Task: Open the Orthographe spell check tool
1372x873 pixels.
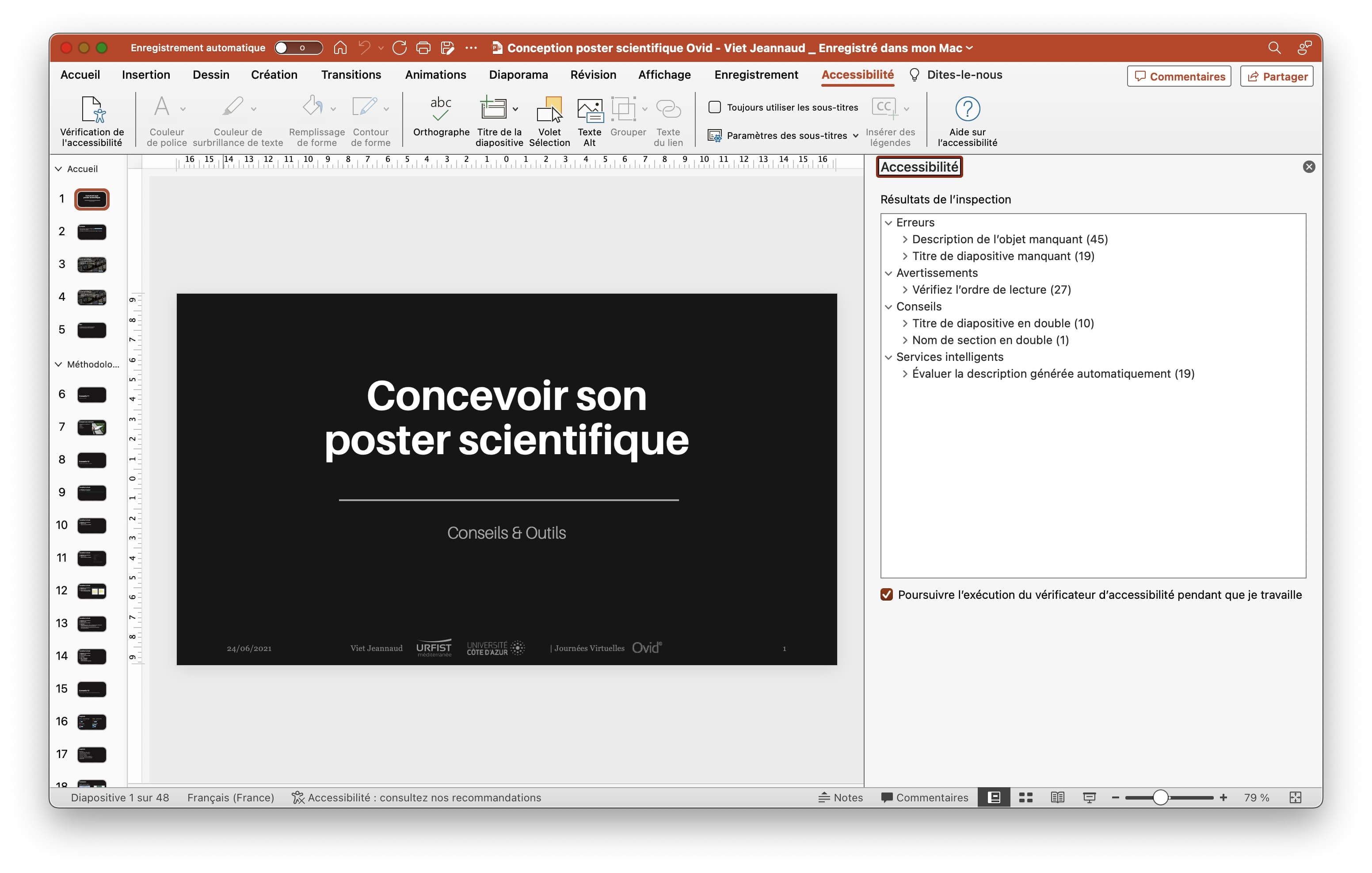Action: click(x=440, y=110)
